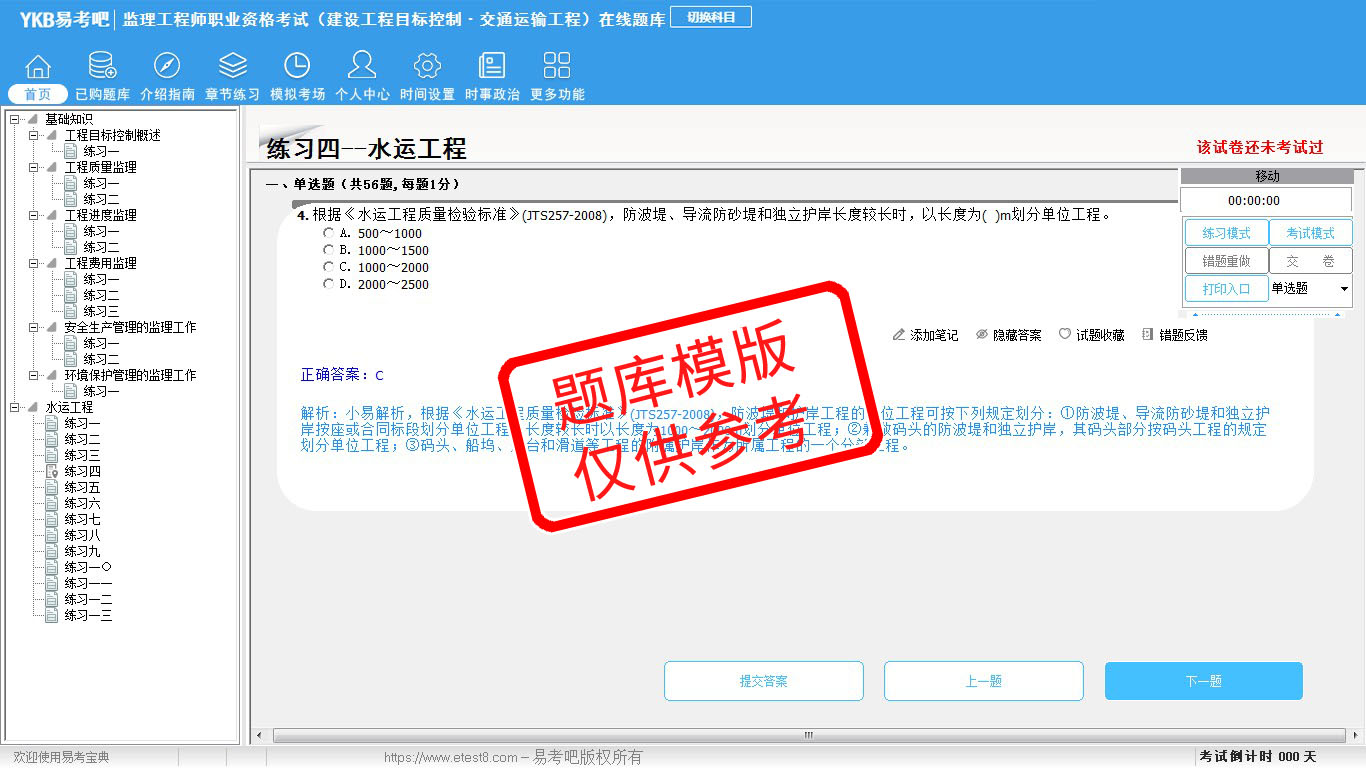Choose radio option C. 1000～2000

click(328, 267)
